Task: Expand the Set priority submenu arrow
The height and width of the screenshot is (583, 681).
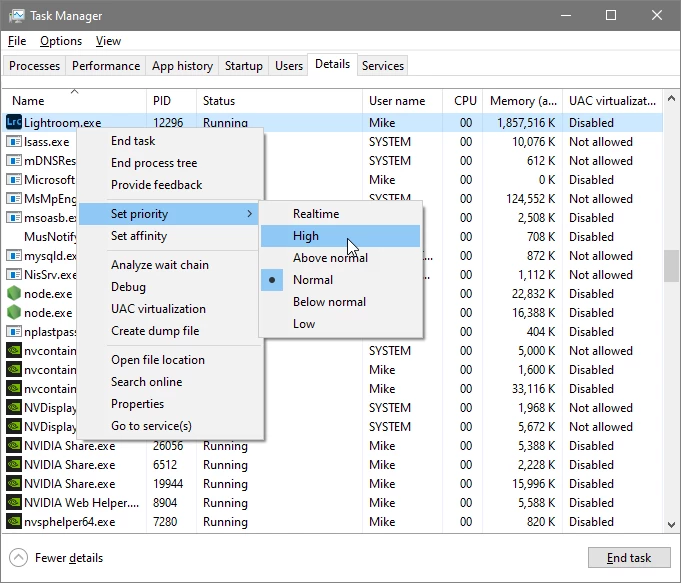Action: 249,214
